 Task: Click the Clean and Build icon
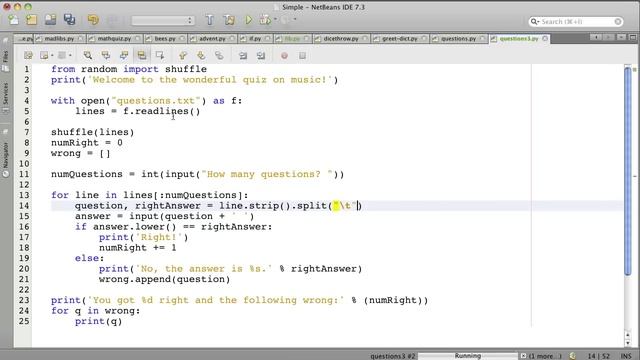click(x=229, y=20)
